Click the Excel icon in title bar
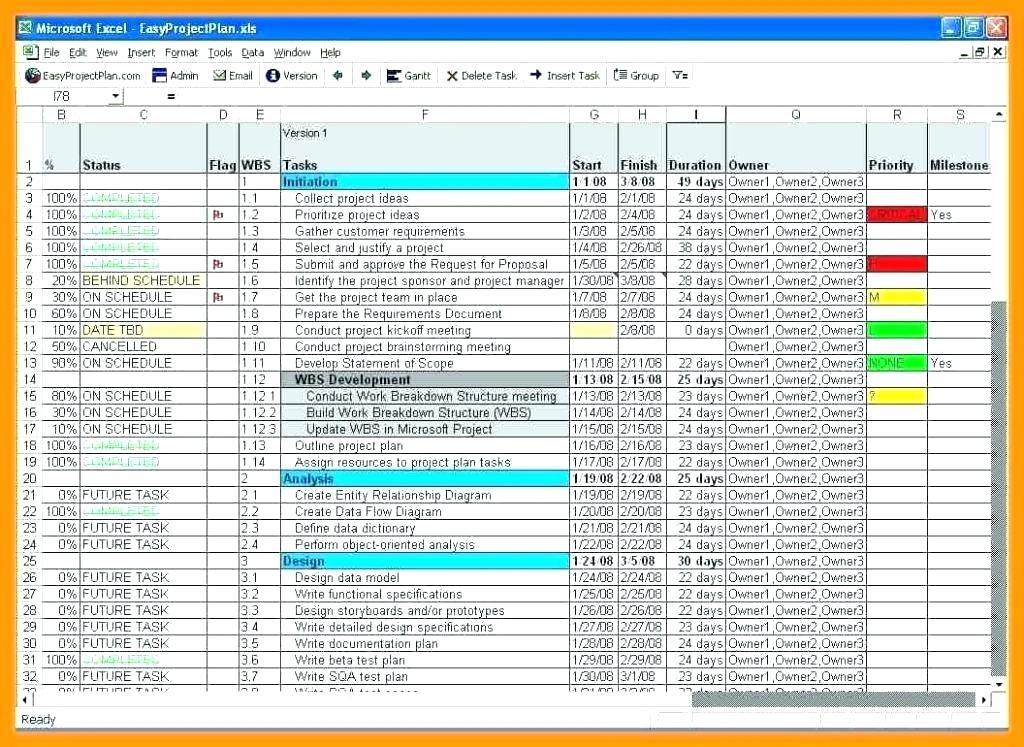 pyautogui.click(x=25, y=28)
